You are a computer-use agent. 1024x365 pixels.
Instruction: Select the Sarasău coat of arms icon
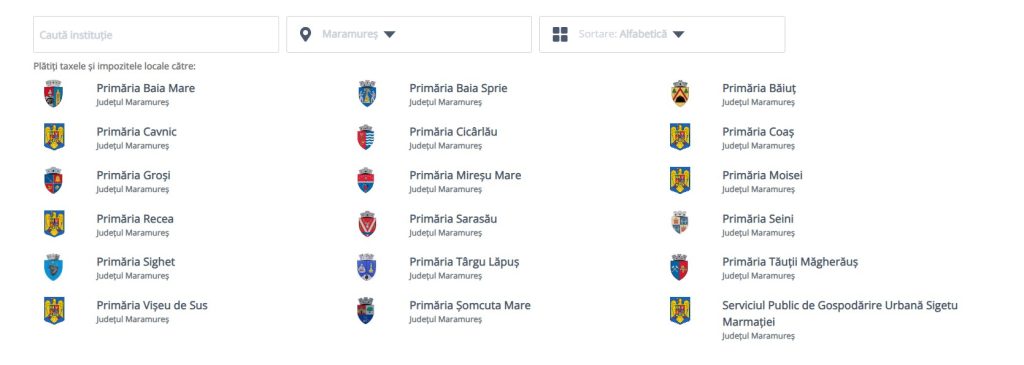point(367,223)
